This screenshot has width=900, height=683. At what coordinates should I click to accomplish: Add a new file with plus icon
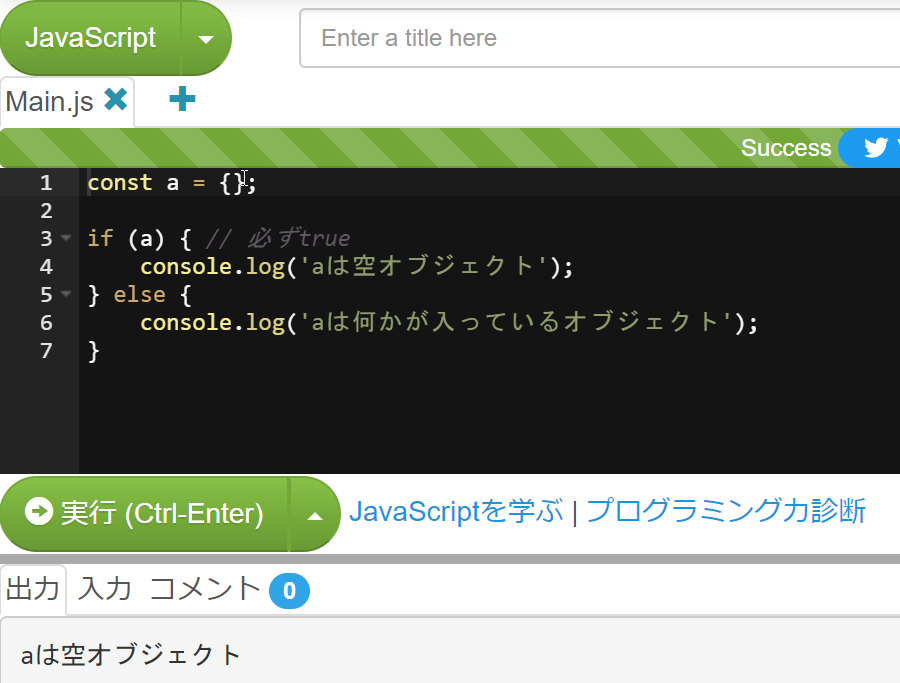[183, 99]
